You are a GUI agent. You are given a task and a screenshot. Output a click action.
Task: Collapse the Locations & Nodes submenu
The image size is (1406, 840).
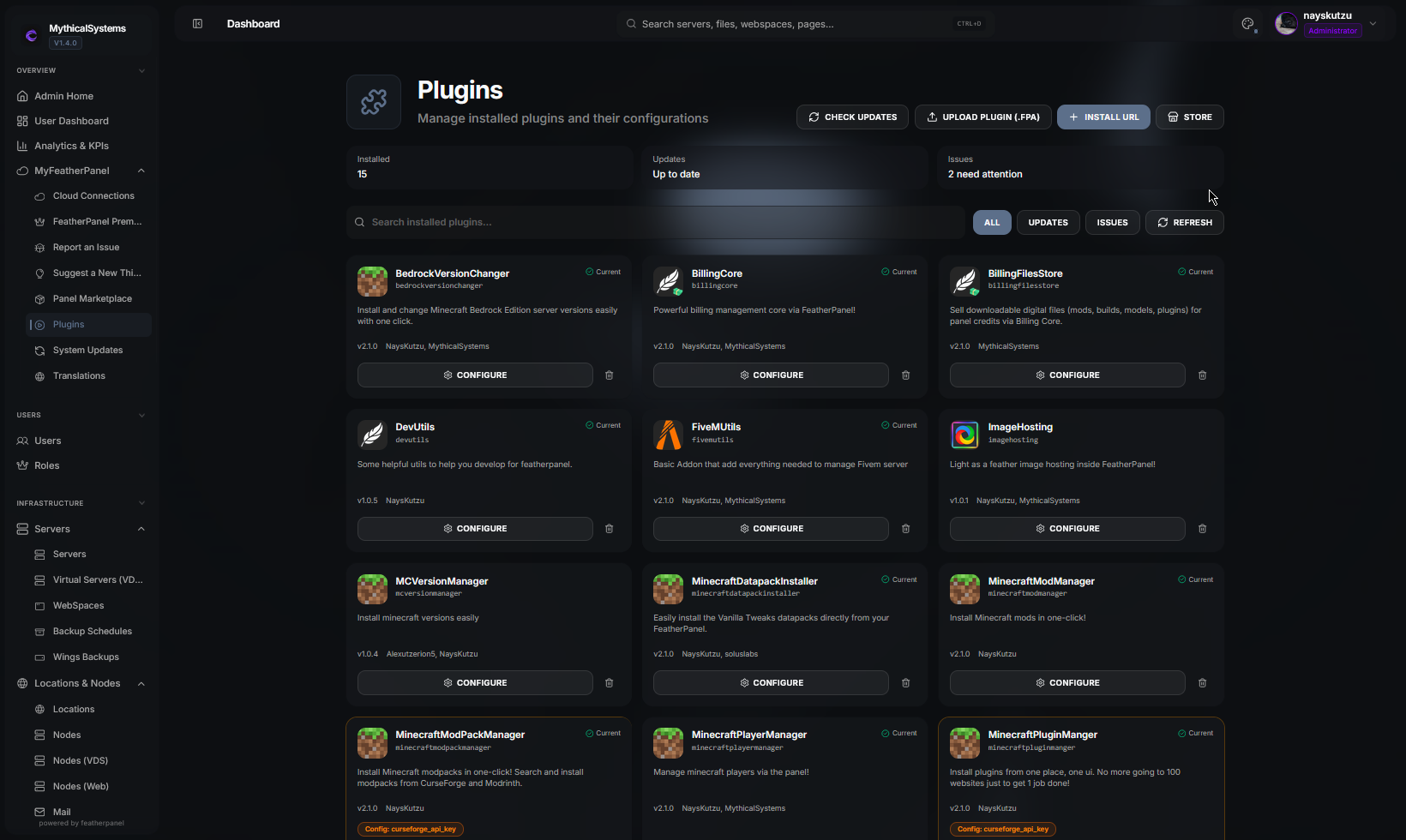(x=141, y=683)
